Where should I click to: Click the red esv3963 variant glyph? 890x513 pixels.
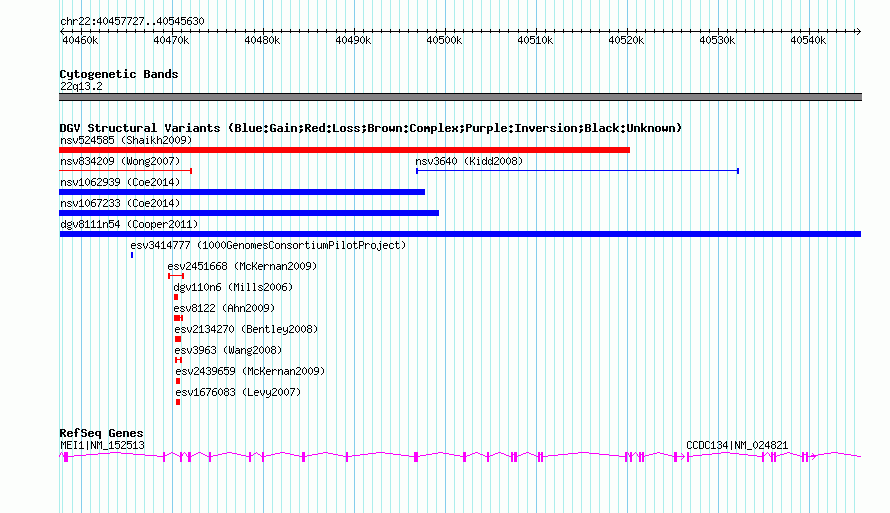coord(178,360)
